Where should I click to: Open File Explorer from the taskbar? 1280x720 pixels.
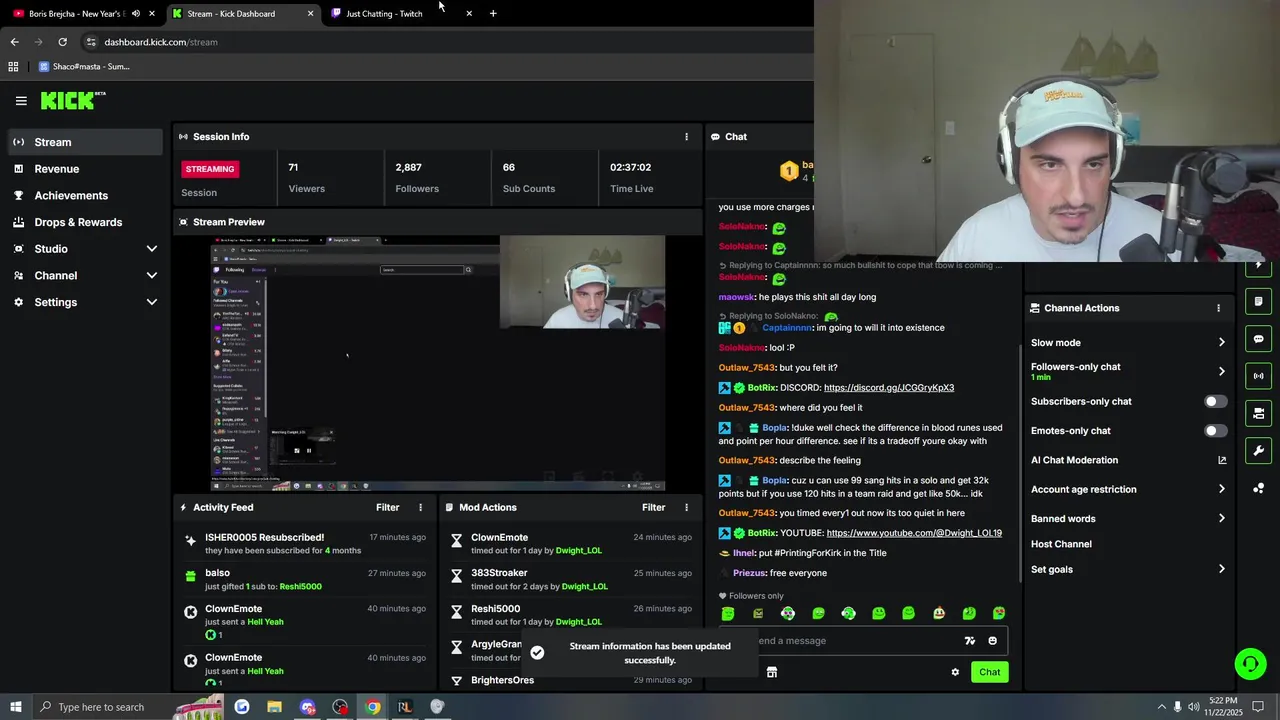click(274, 707)
